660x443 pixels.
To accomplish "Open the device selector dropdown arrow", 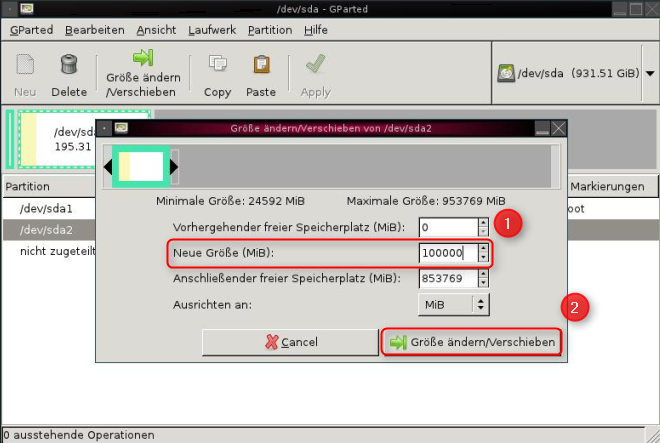I will point(650,73).
